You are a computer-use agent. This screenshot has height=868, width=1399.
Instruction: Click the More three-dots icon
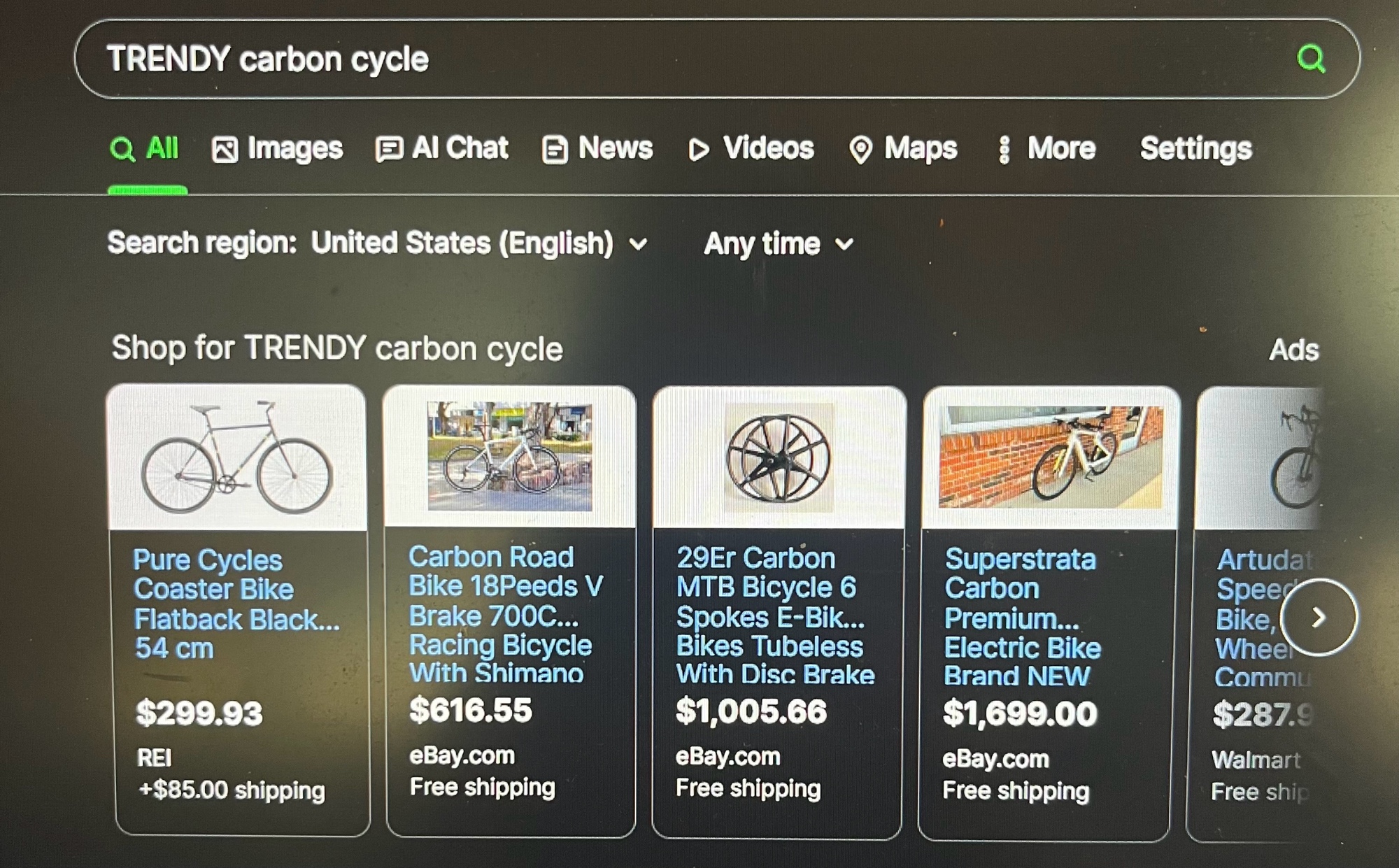1004,150
